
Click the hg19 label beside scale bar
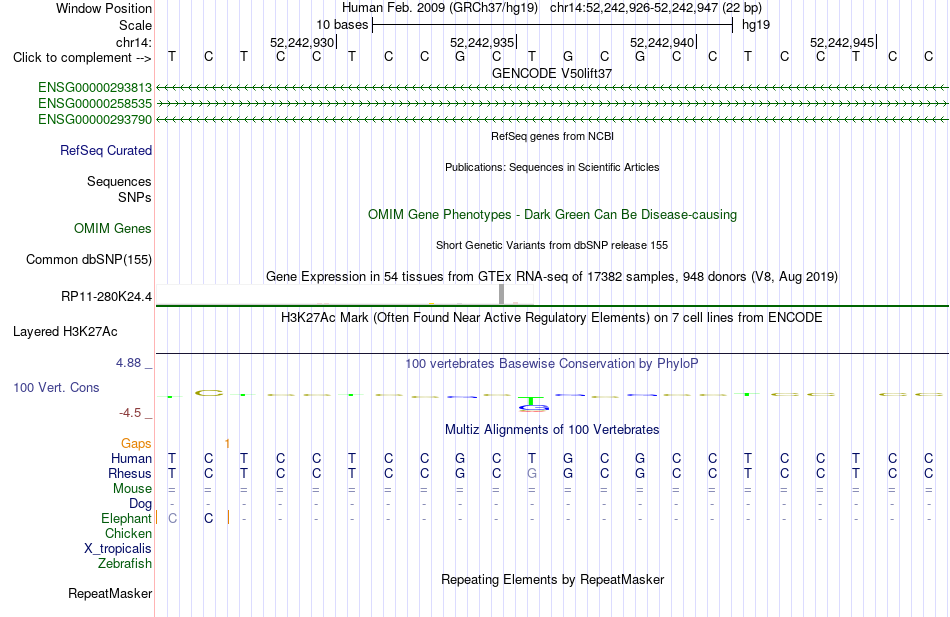pos(756,25)
